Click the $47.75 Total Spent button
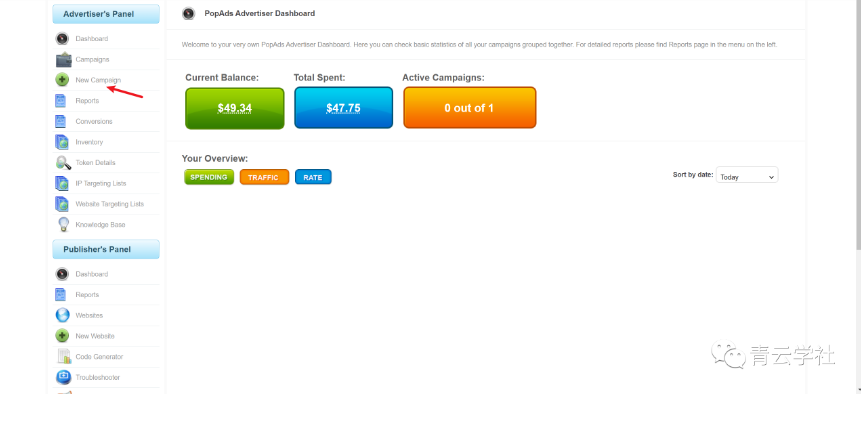 pos(343,108)
